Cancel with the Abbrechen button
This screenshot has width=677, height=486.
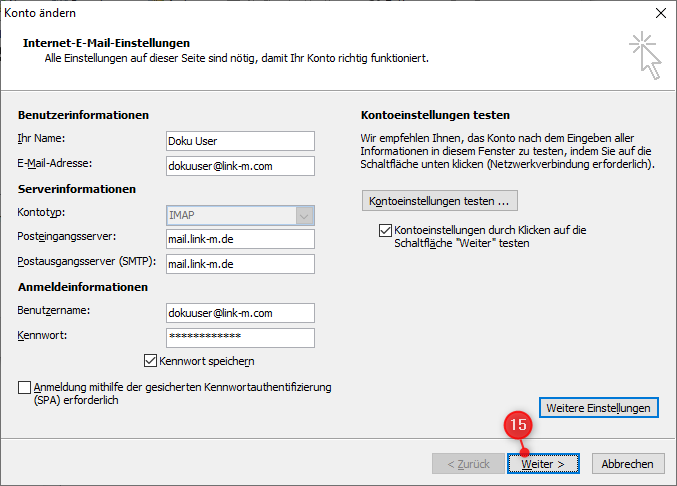coord(628,464)
